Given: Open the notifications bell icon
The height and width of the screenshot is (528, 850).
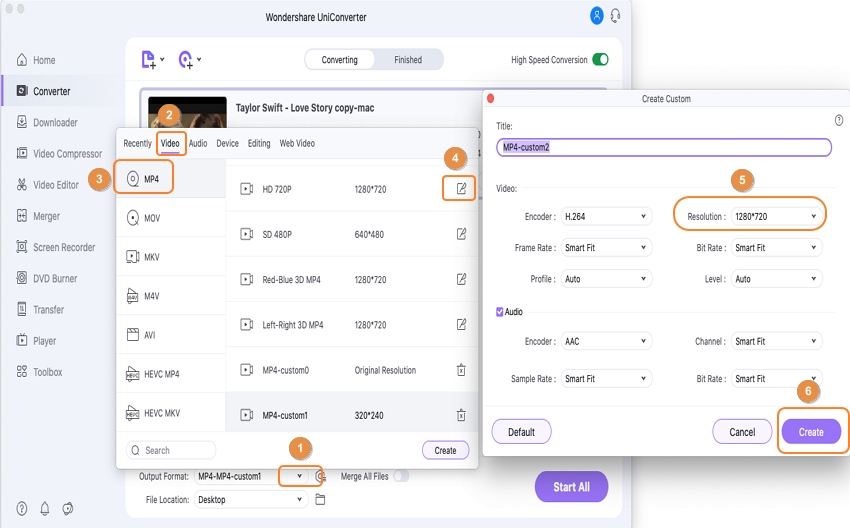Looking at the screenshot, I should [x=45, y=508].
